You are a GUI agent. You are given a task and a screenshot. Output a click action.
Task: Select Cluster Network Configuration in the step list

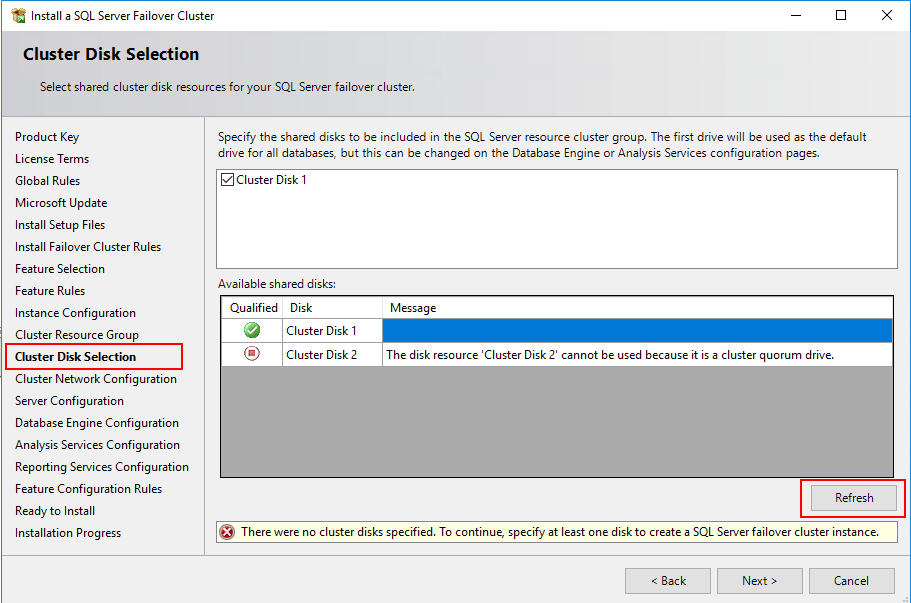point(96,379)
